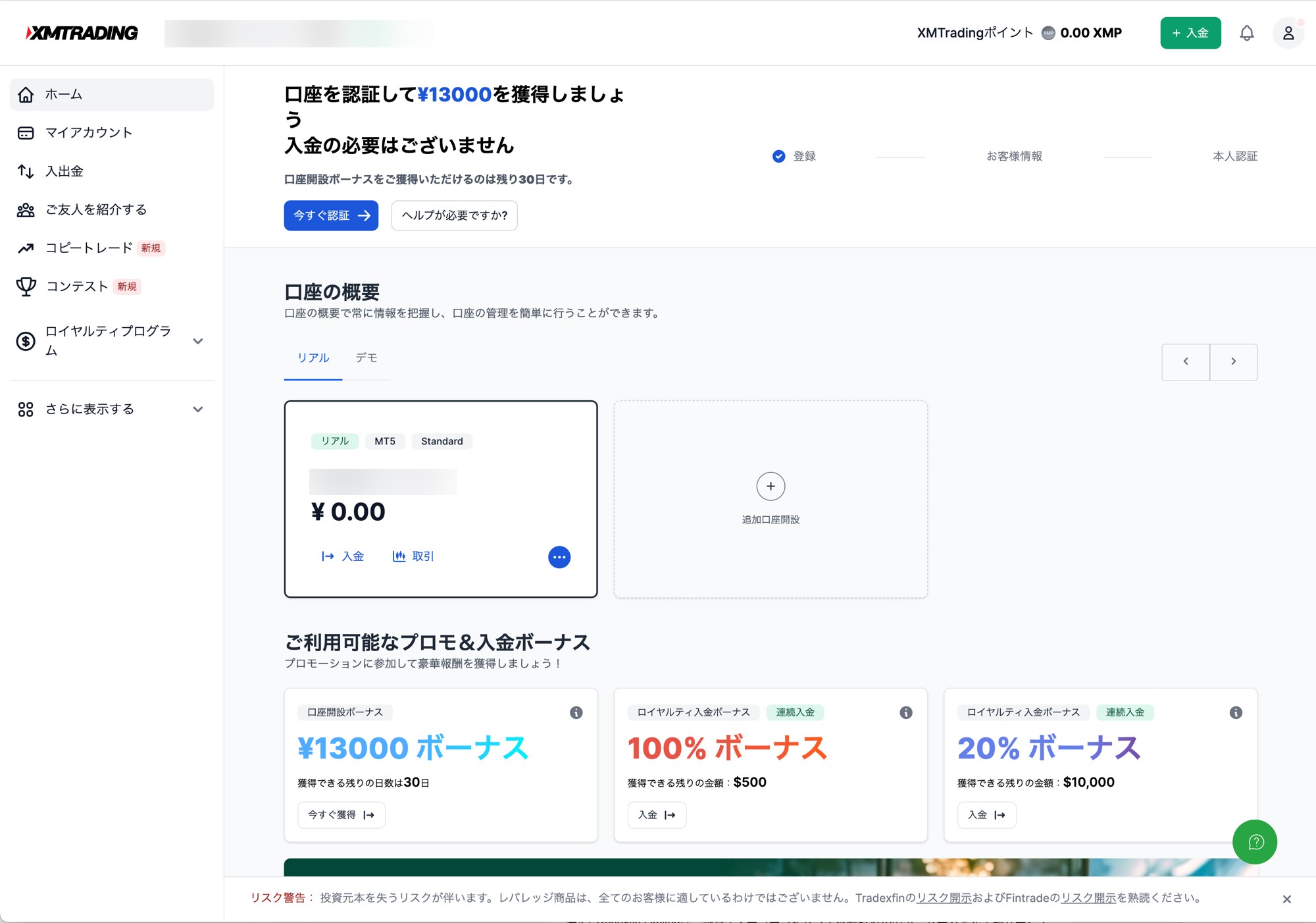Open マイアカウント in the sidebar
This screenshot has width=1316, height=923.
click(x=112, y=133)
